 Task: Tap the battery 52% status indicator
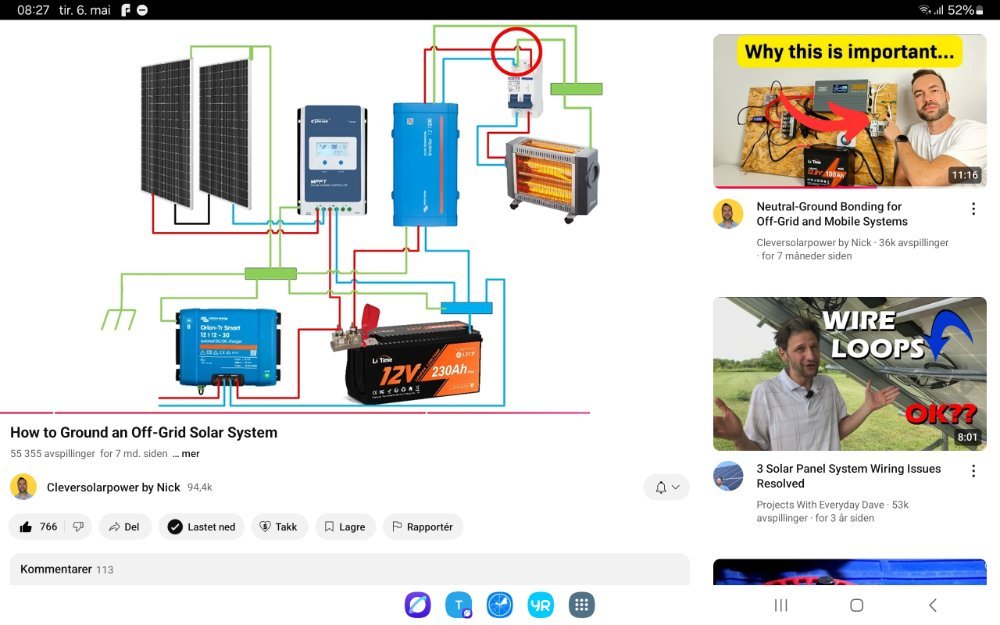tap(966, 10)
